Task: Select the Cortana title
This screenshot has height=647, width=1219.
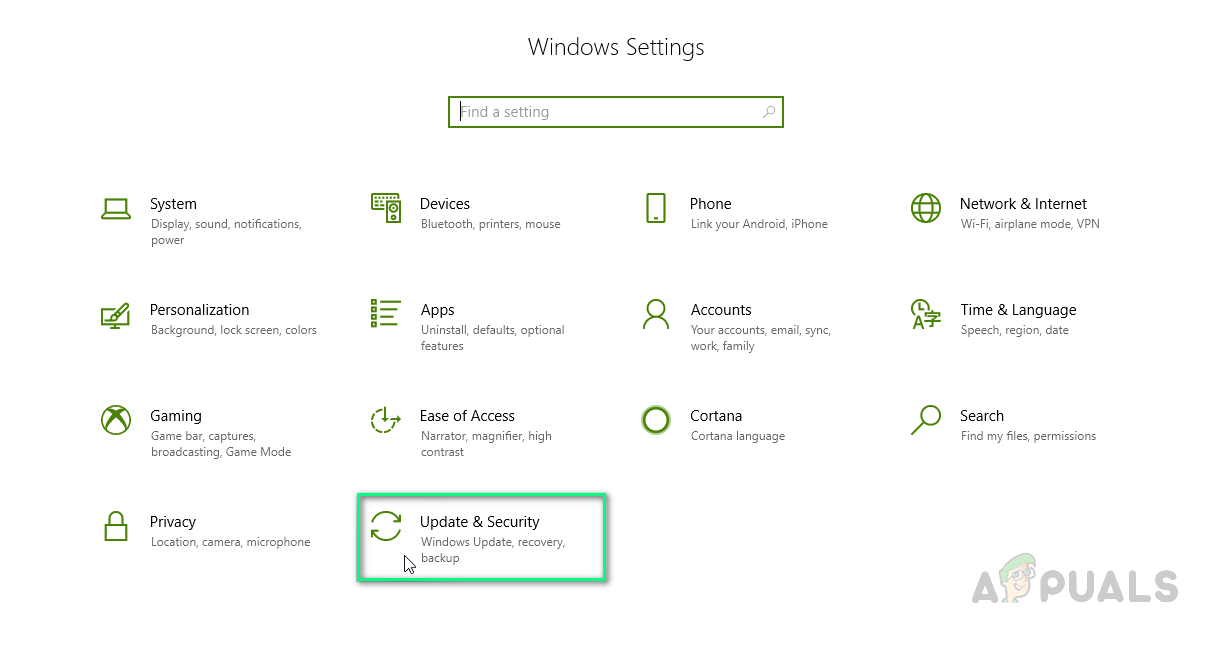Action: tap(716, 416)
